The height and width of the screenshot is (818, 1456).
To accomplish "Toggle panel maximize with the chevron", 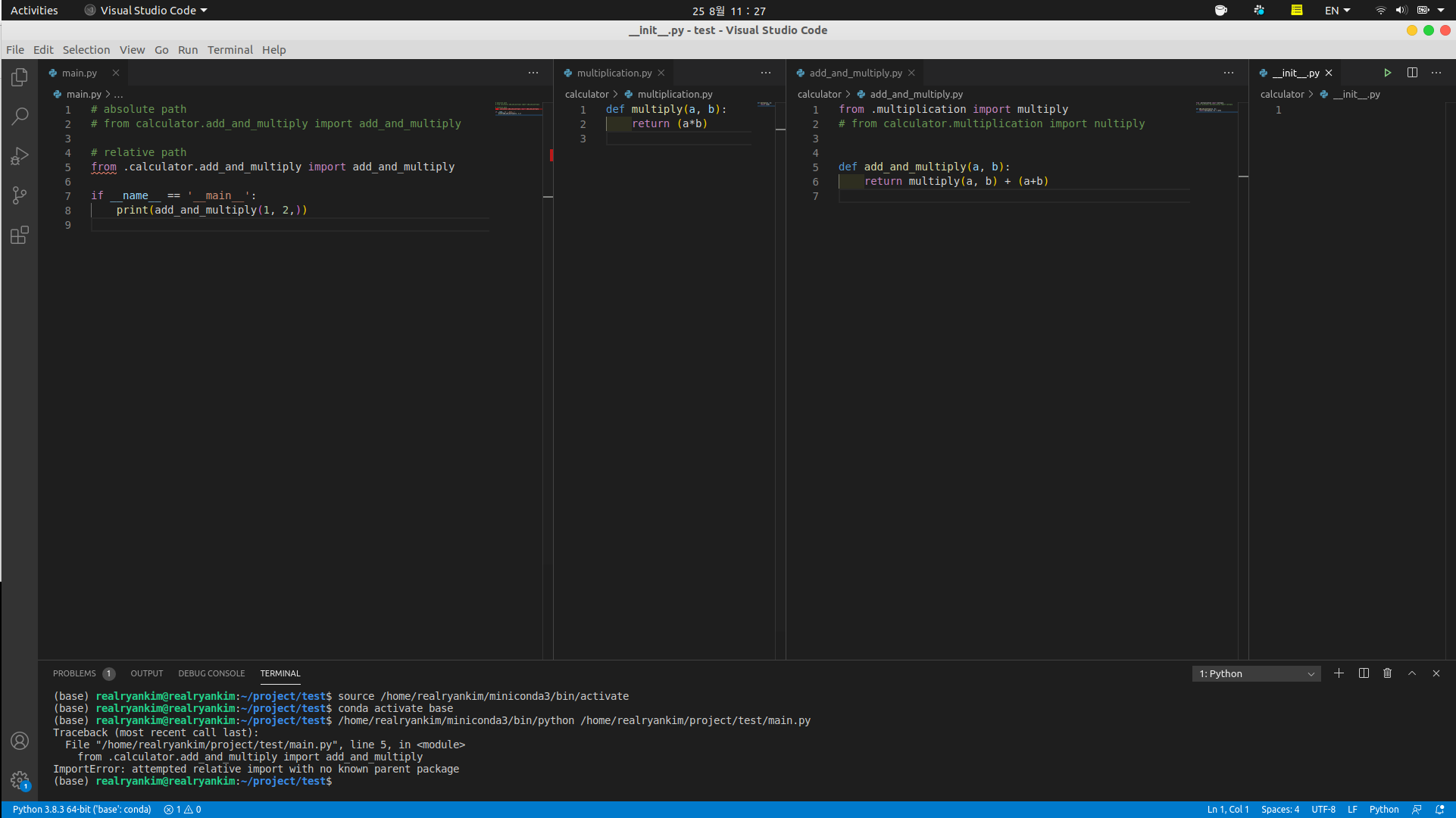I will (x=1411, y=673).
